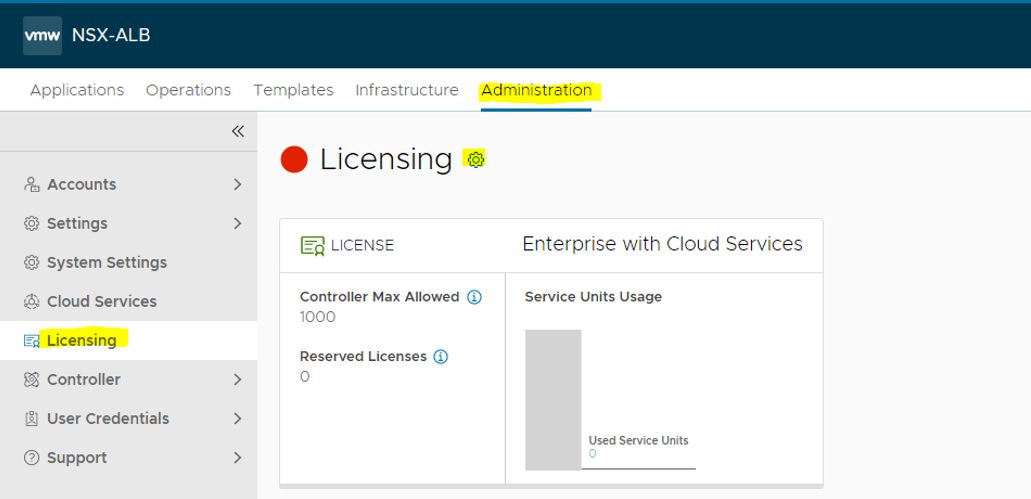1031x499 pixels.
Task: Click the gray service units bar
Action: pos(553,400)
